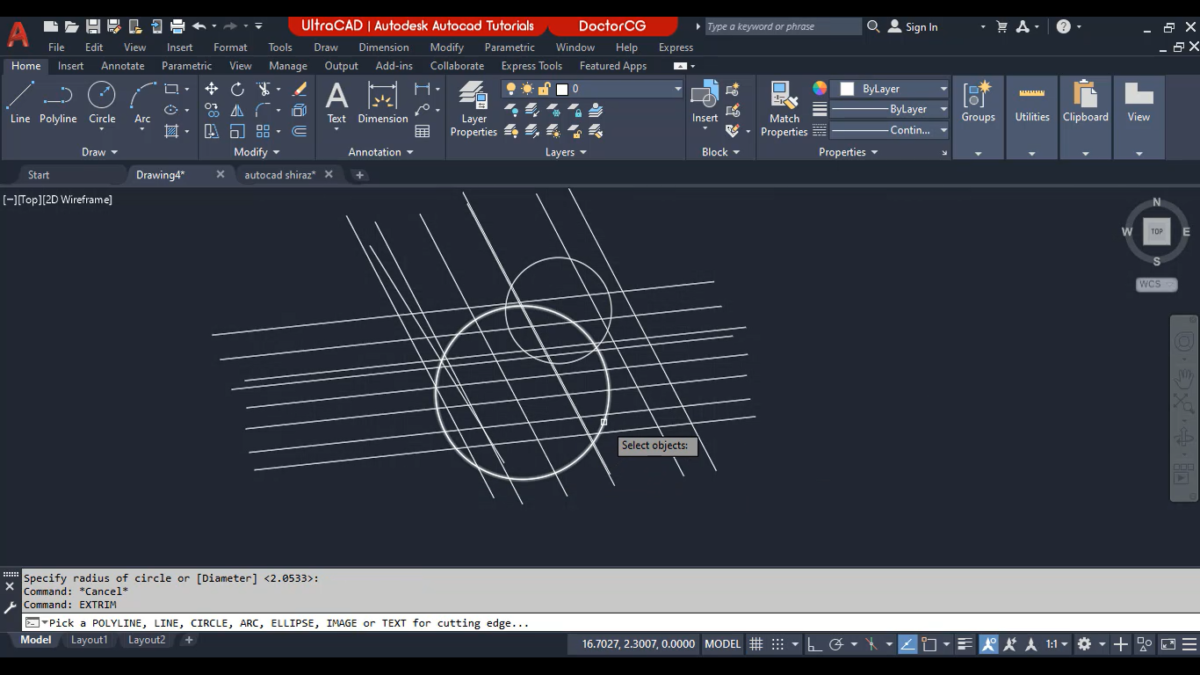
Task: Toggle annotation visibility in status bar
Action: pyautogui.click(x=988, y=645)
